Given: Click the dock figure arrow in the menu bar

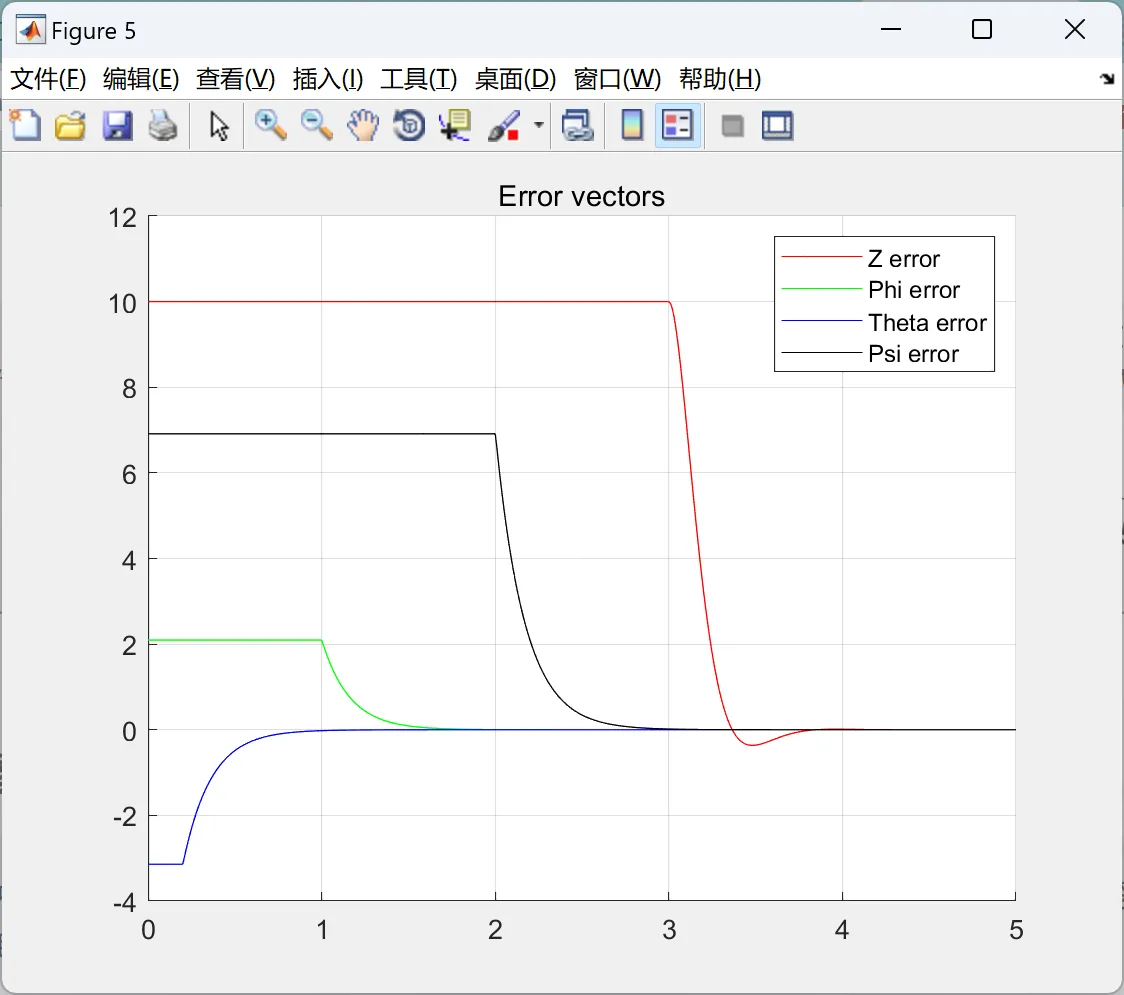Looking at the screenshot, I should coord(1107,79).
